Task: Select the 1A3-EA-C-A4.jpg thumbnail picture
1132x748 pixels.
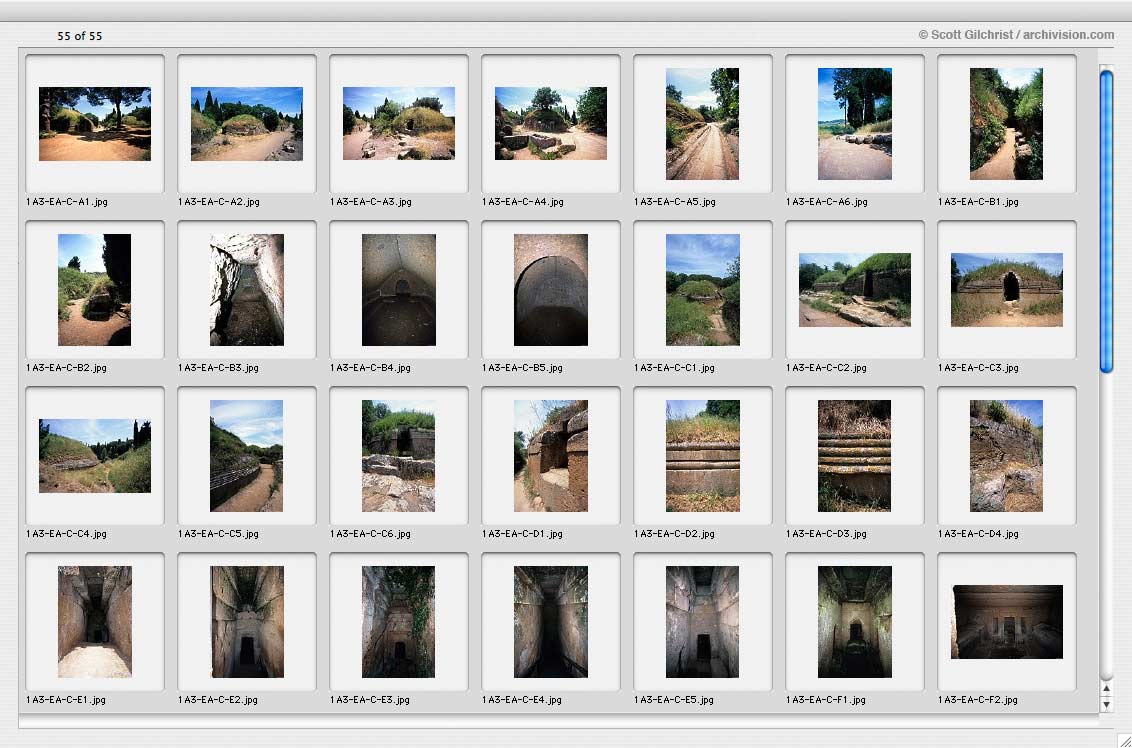Action: [x=551, y=123]
